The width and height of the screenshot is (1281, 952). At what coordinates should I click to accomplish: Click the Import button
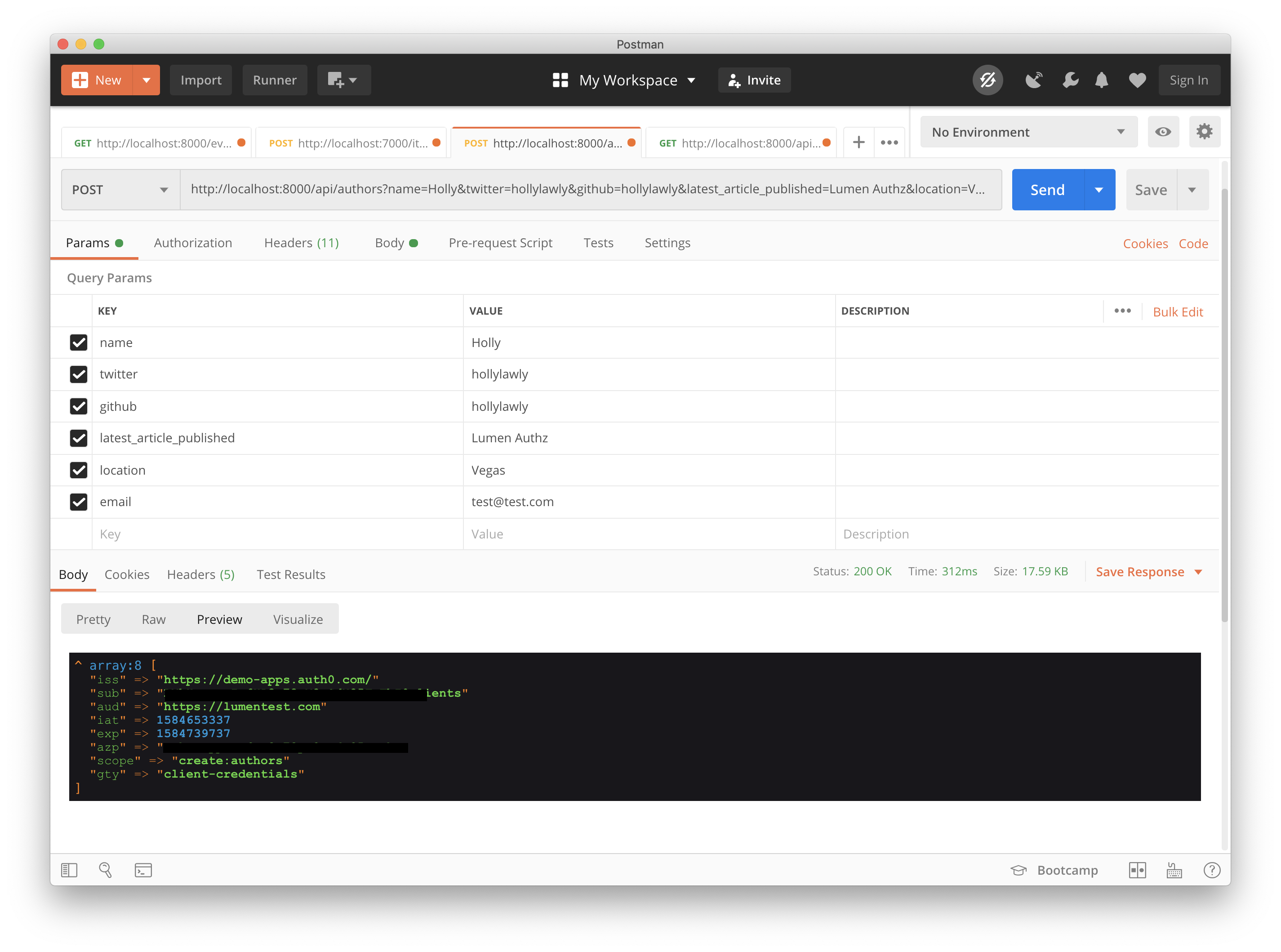(200, 80)
